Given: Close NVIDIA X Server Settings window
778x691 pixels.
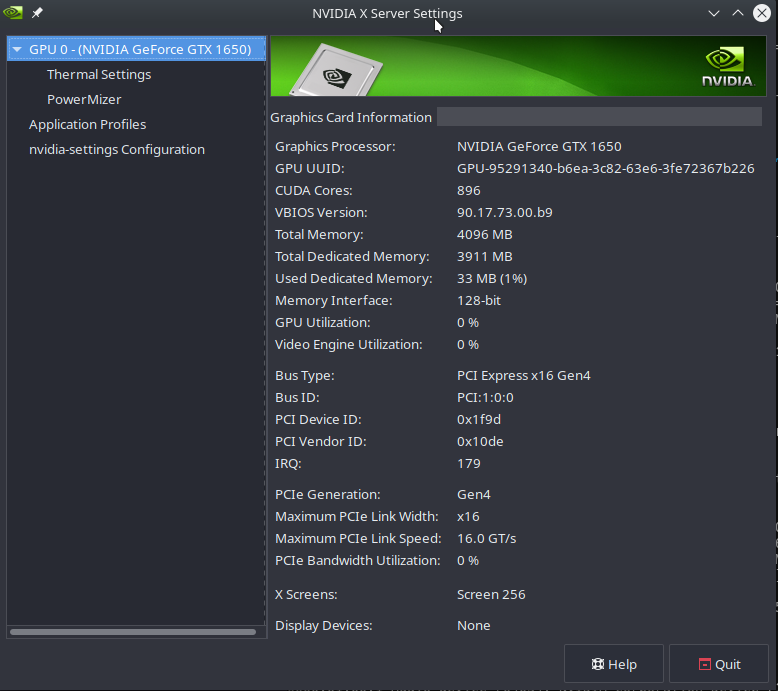Looking at the screenshot, I should point(762,13).
